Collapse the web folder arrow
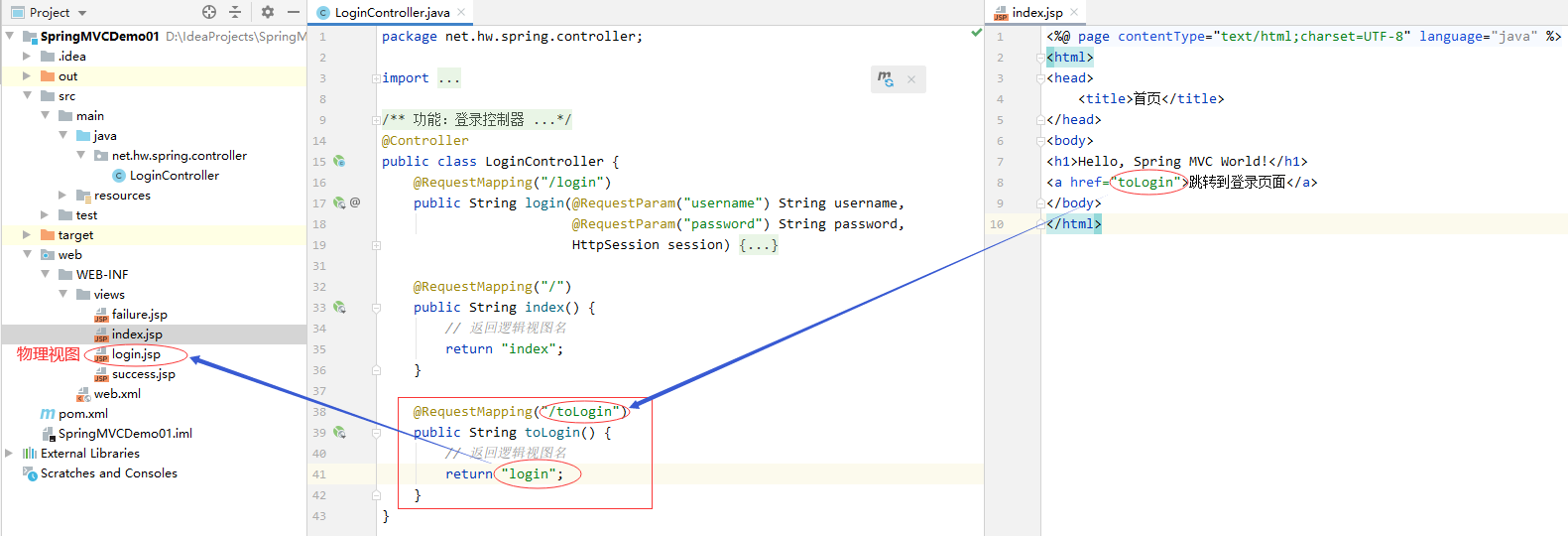 [27, 254]
